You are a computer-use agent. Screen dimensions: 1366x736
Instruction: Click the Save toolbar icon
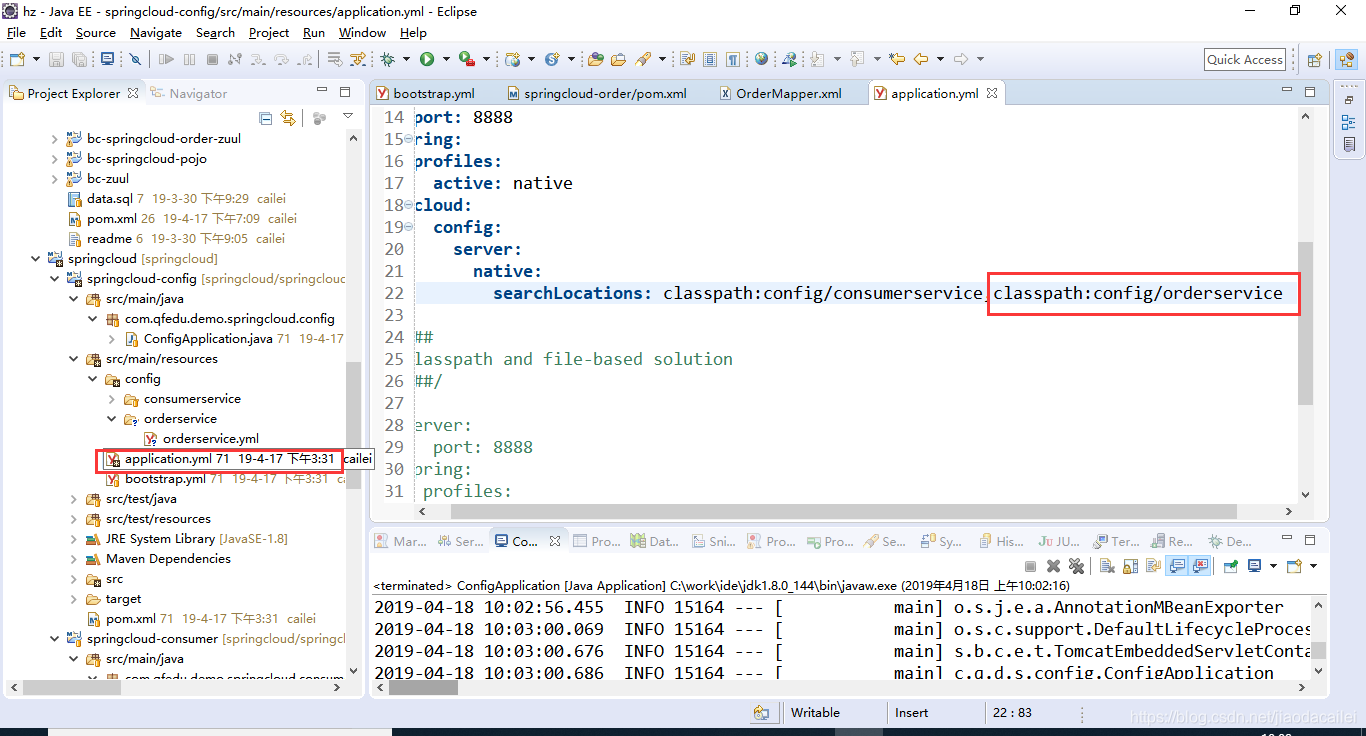56,60
